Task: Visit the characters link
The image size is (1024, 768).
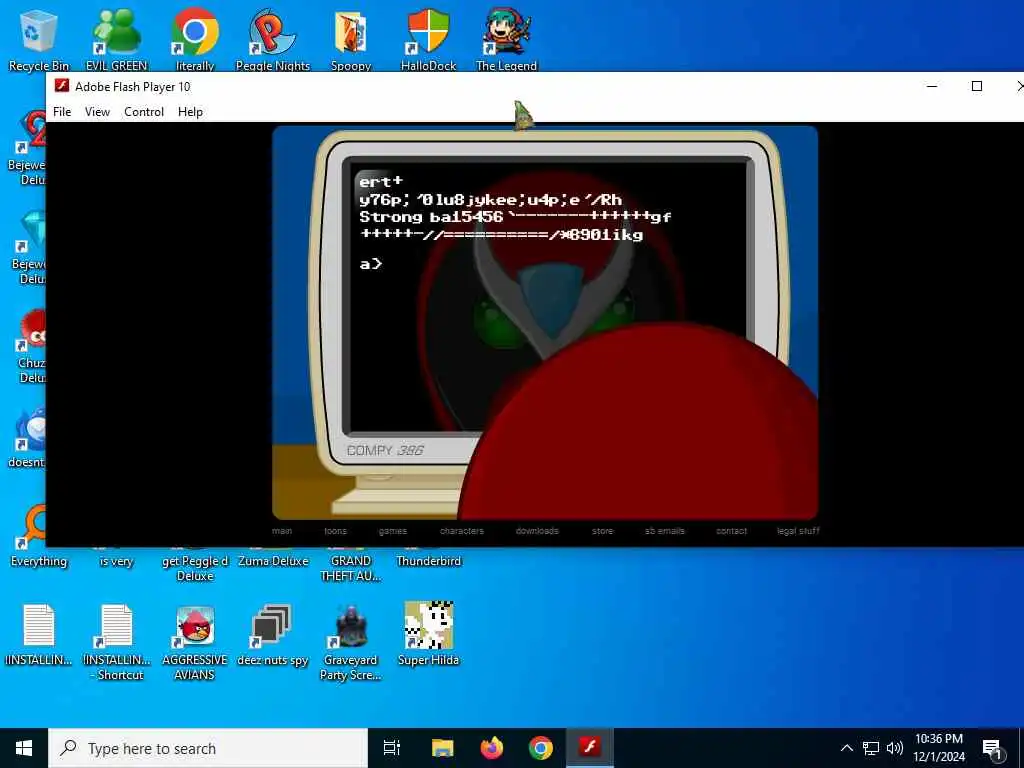Action: (462, 531)
